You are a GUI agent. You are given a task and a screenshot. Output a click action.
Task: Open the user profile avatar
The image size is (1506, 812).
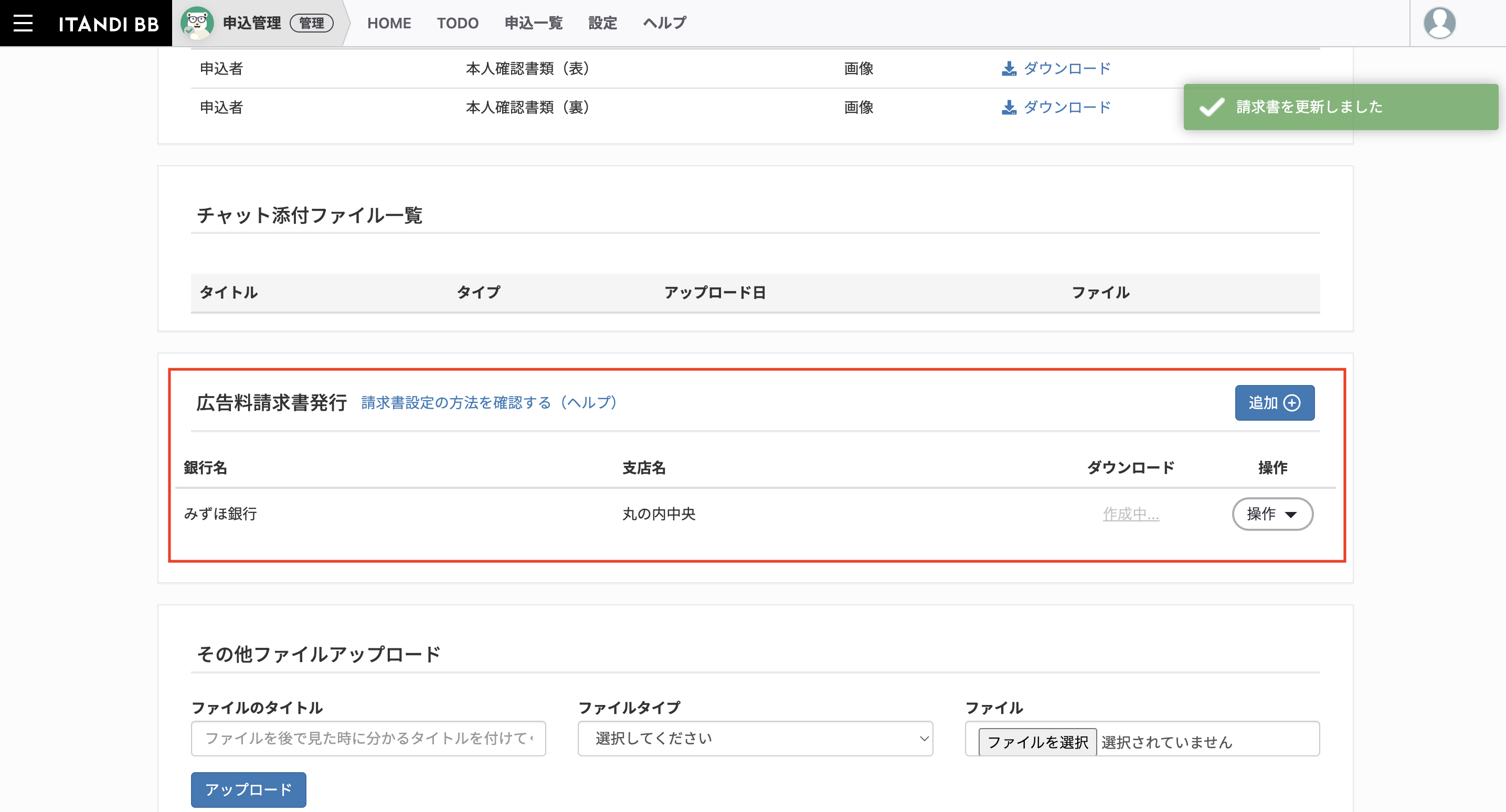click(1439, 23)
